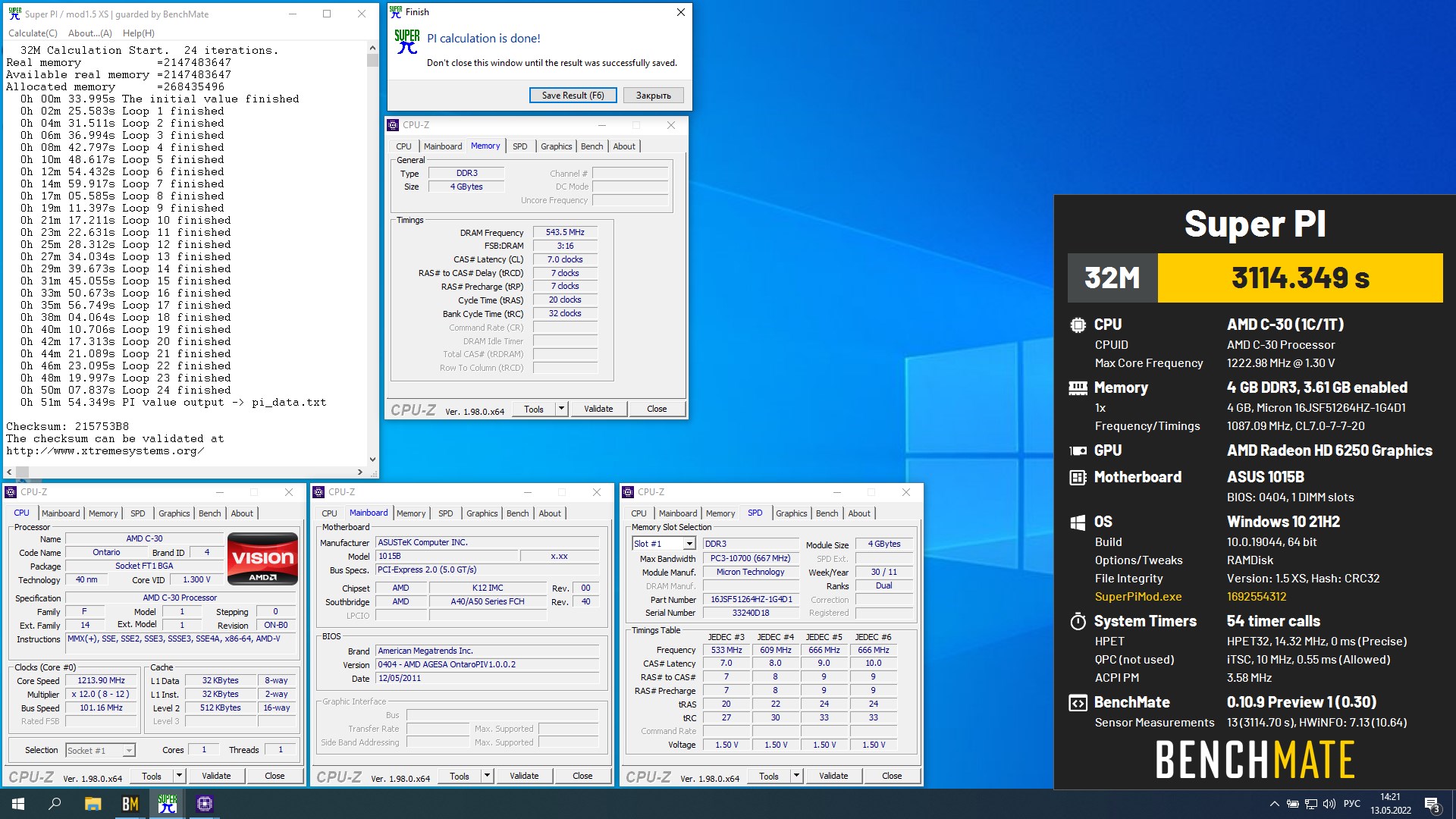
Task: Open taskbar search magnifier
Action: pyautogui.click(x=55, y=804)
